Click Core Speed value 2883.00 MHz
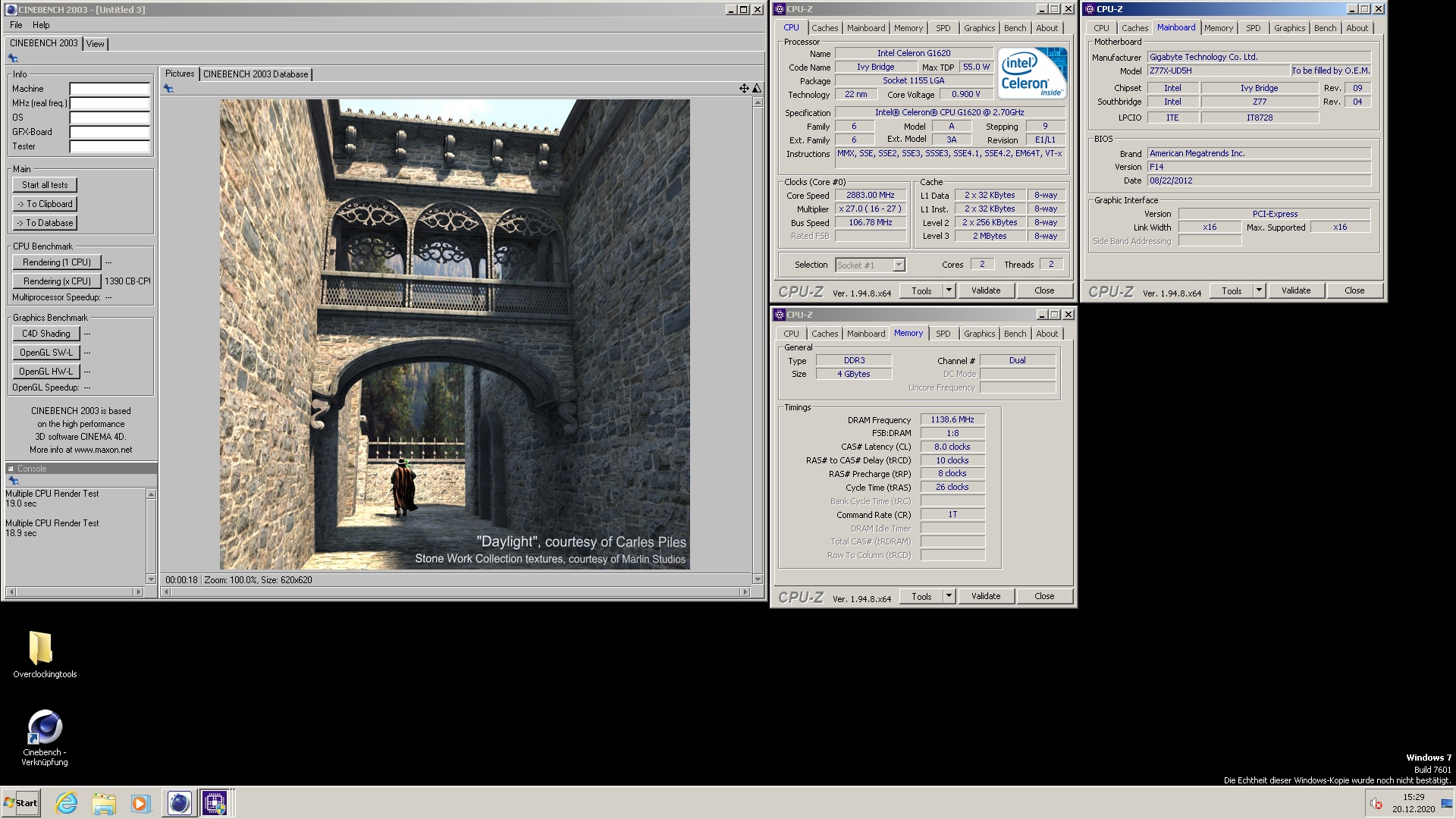Image resolution: width=1456 pixels, height=819 pixels. tap(871, 195)
